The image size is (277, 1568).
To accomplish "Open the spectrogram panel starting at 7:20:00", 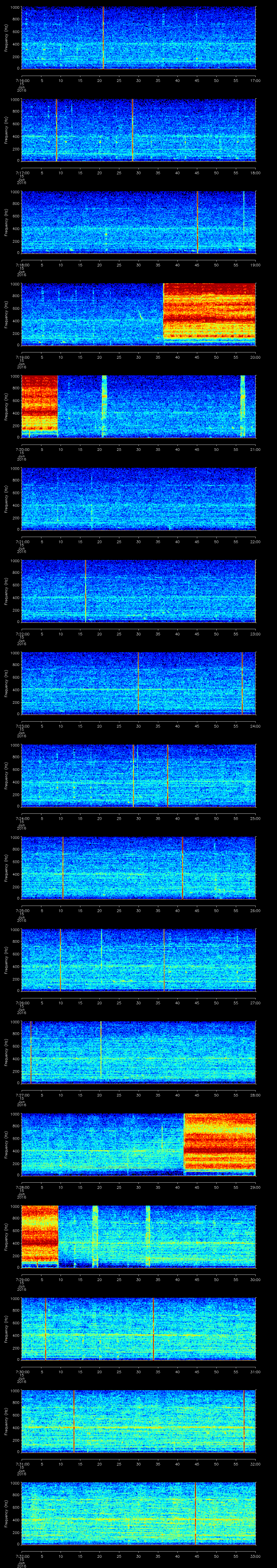I will pos(138,407).
